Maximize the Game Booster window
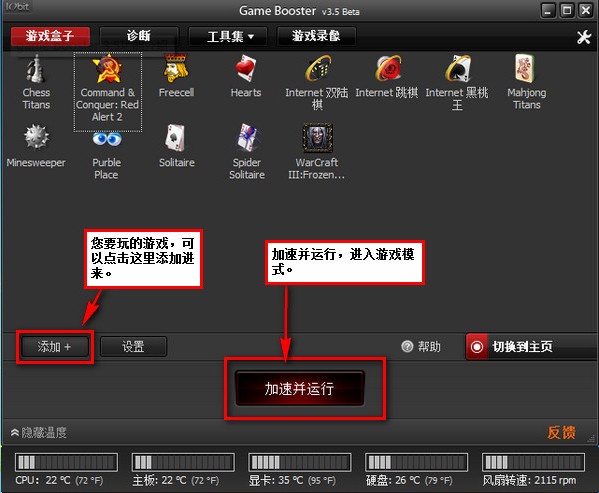The image size is (599, 493). point(567,10)
